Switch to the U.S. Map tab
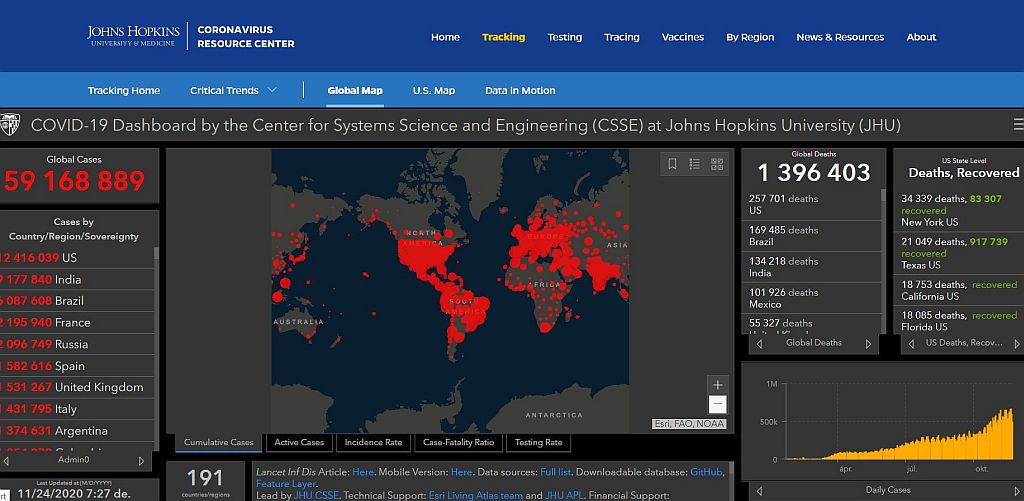1024x501 pixels. (434, 90)
